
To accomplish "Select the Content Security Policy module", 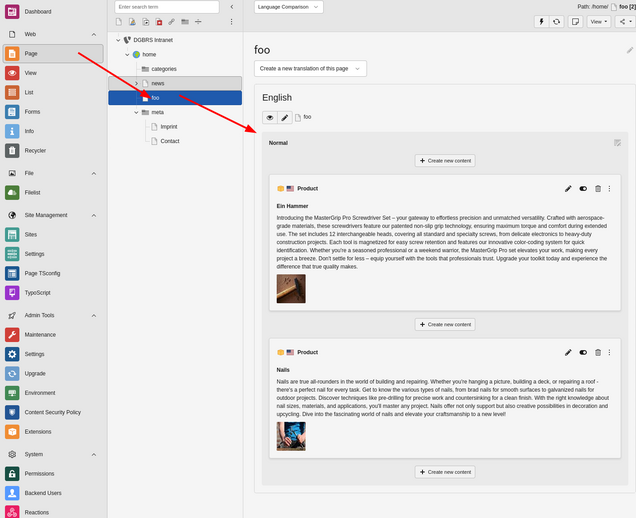I will [52, 412].
